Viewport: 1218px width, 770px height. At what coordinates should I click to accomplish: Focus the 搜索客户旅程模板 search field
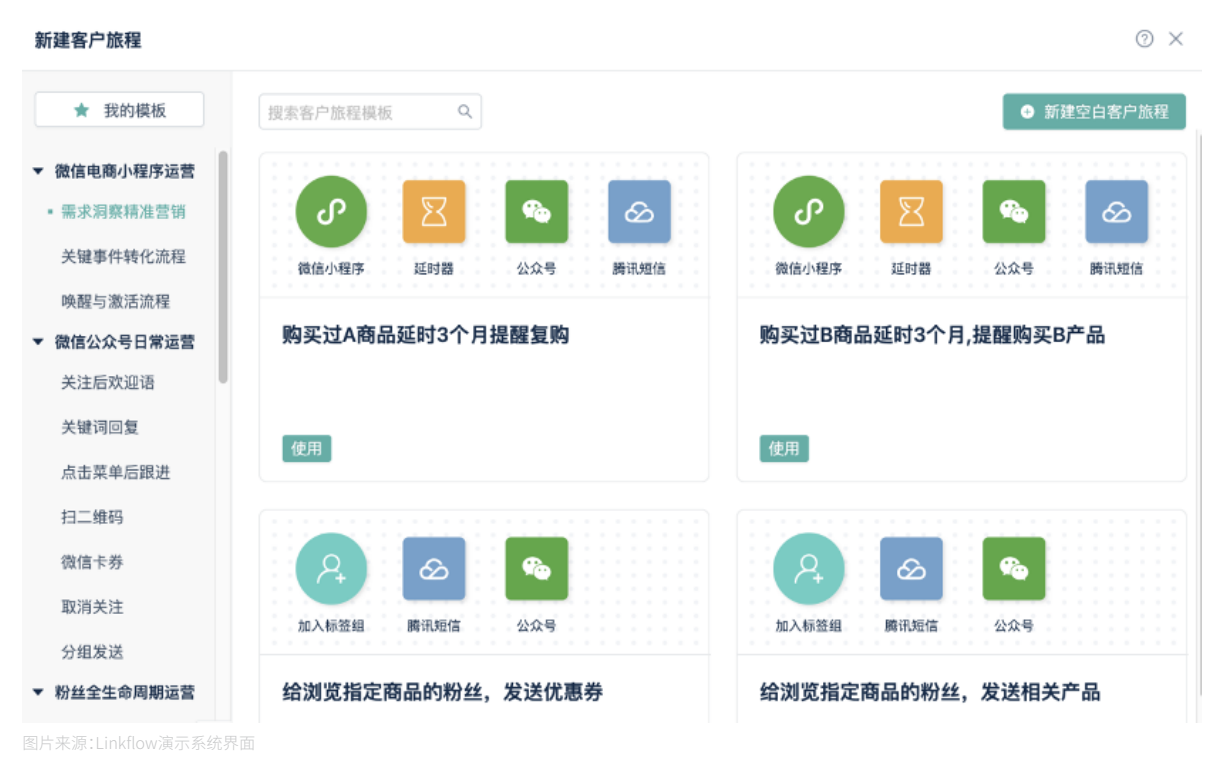370,112
